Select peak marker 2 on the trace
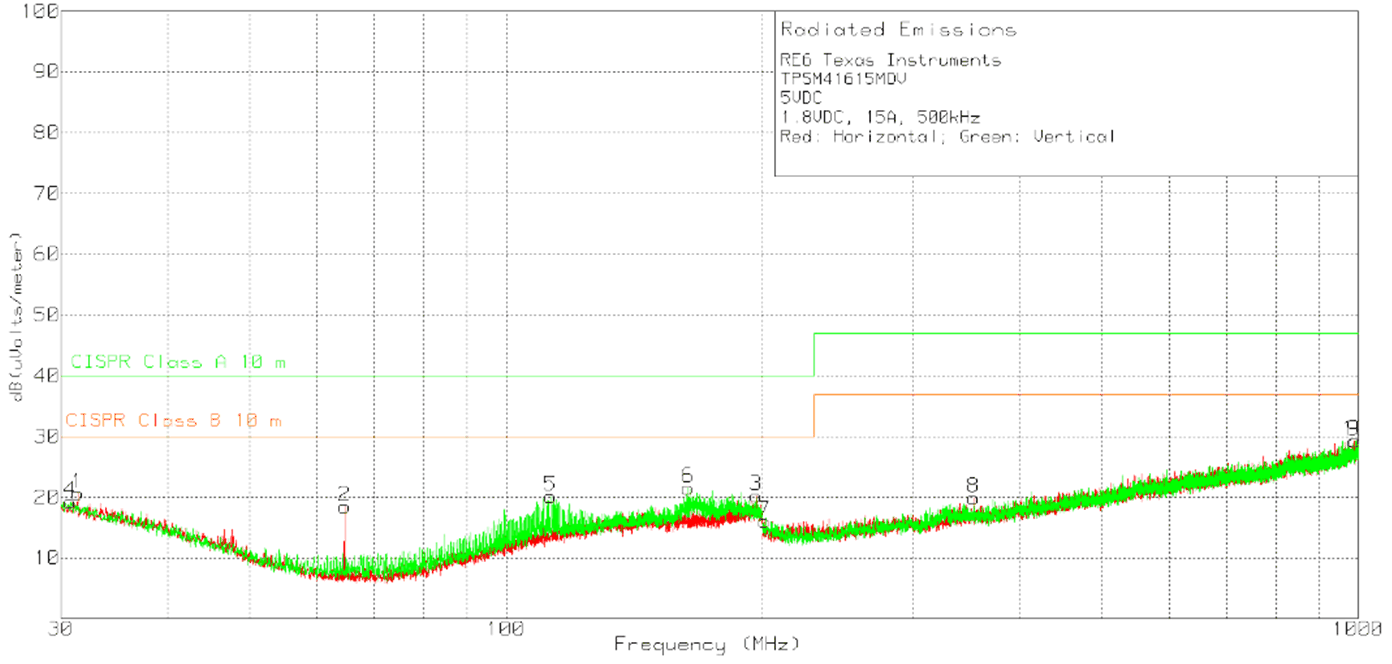 [x=343, y=495]
